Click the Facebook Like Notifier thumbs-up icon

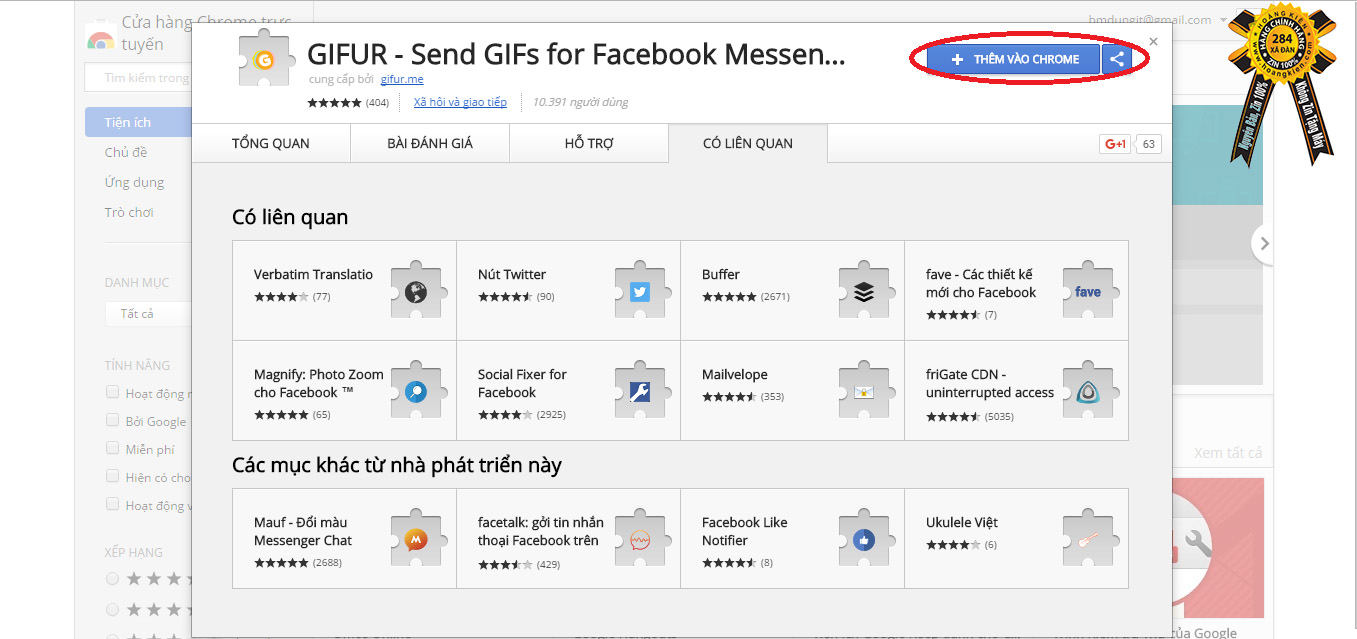(x=864, y=540)
